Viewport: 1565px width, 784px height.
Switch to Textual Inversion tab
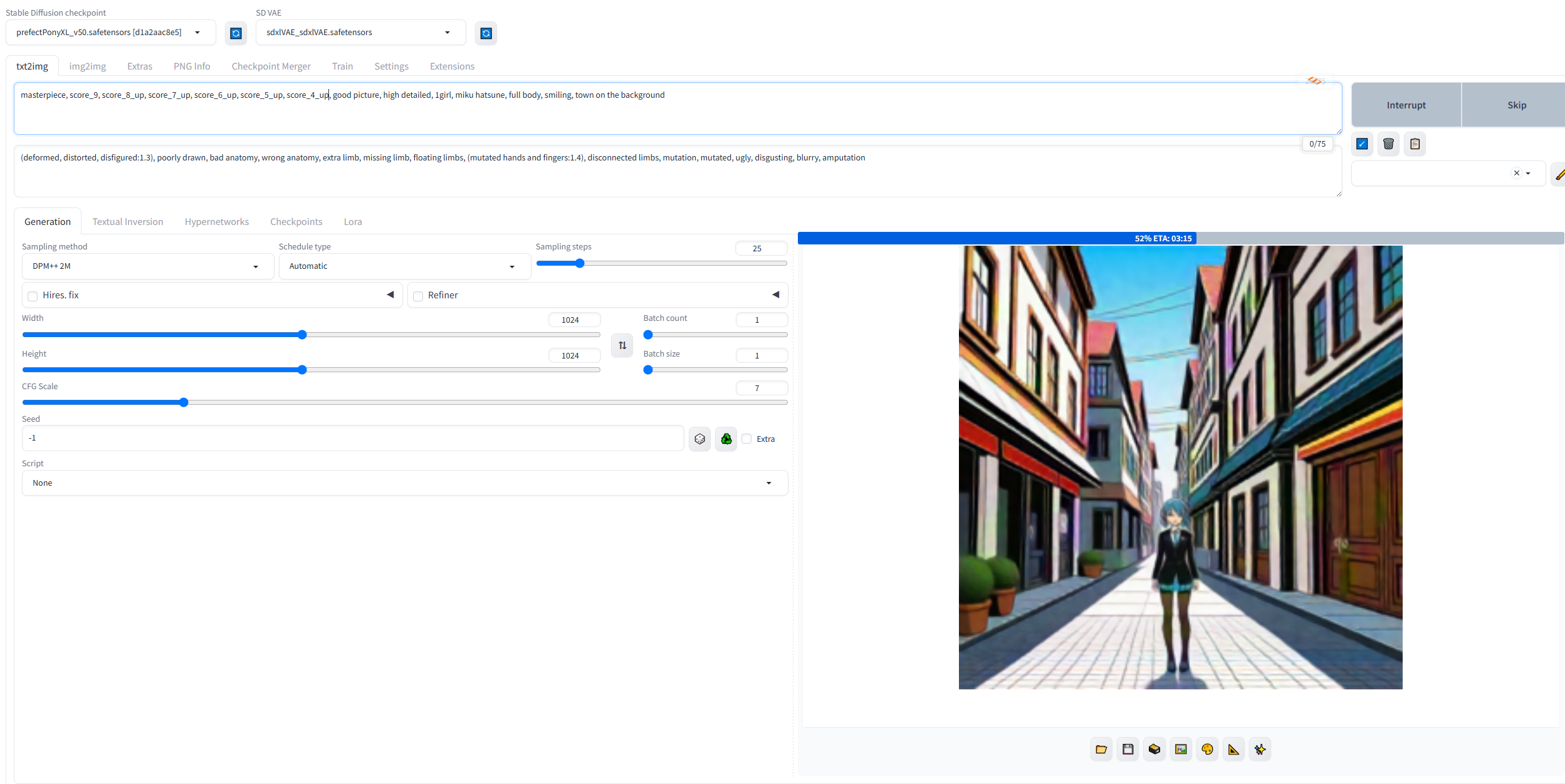(x=128, y=222)
